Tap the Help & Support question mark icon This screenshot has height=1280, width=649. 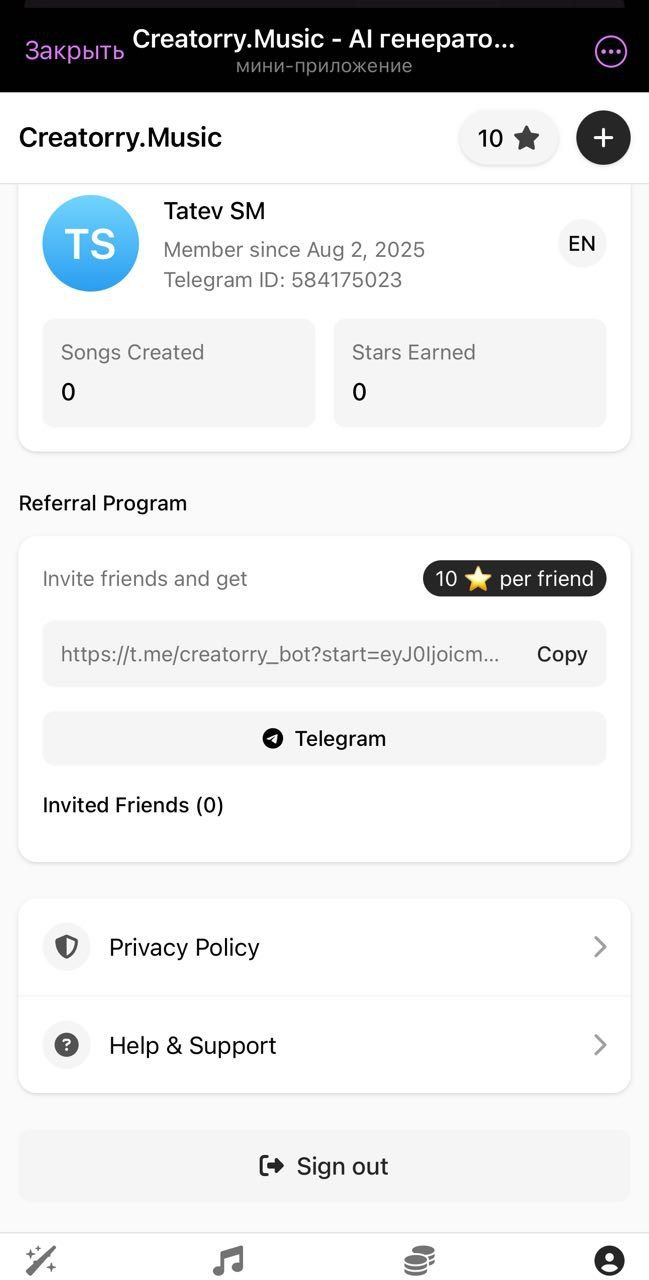pyautogui.click(x=66, y=1044)
